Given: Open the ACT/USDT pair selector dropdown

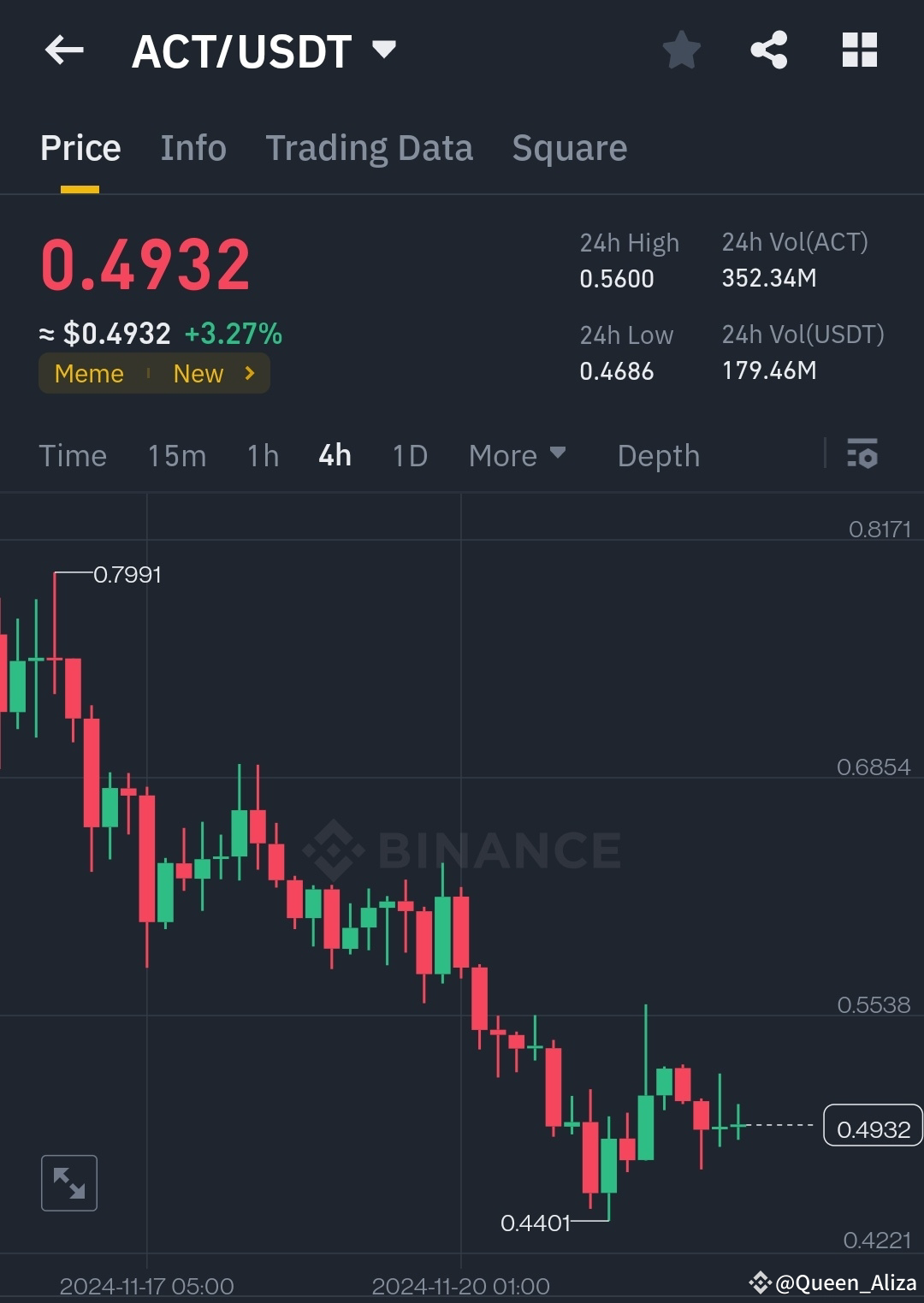Looking at the screenshot, I should 383,50.
